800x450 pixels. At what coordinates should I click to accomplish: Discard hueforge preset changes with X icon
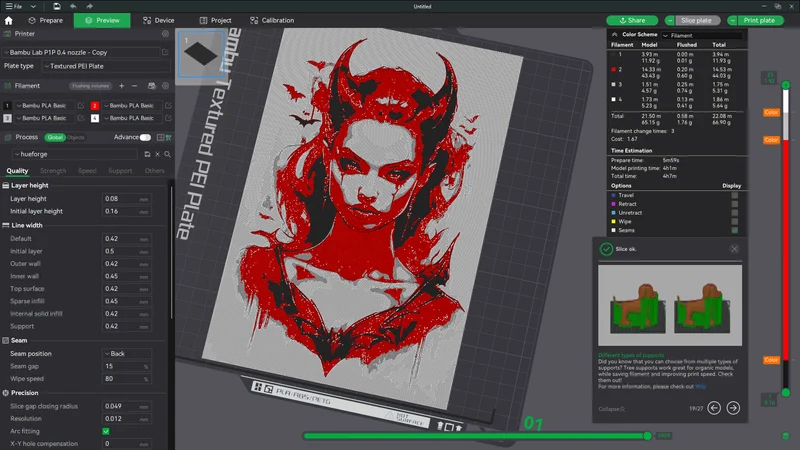coord(158,154)
